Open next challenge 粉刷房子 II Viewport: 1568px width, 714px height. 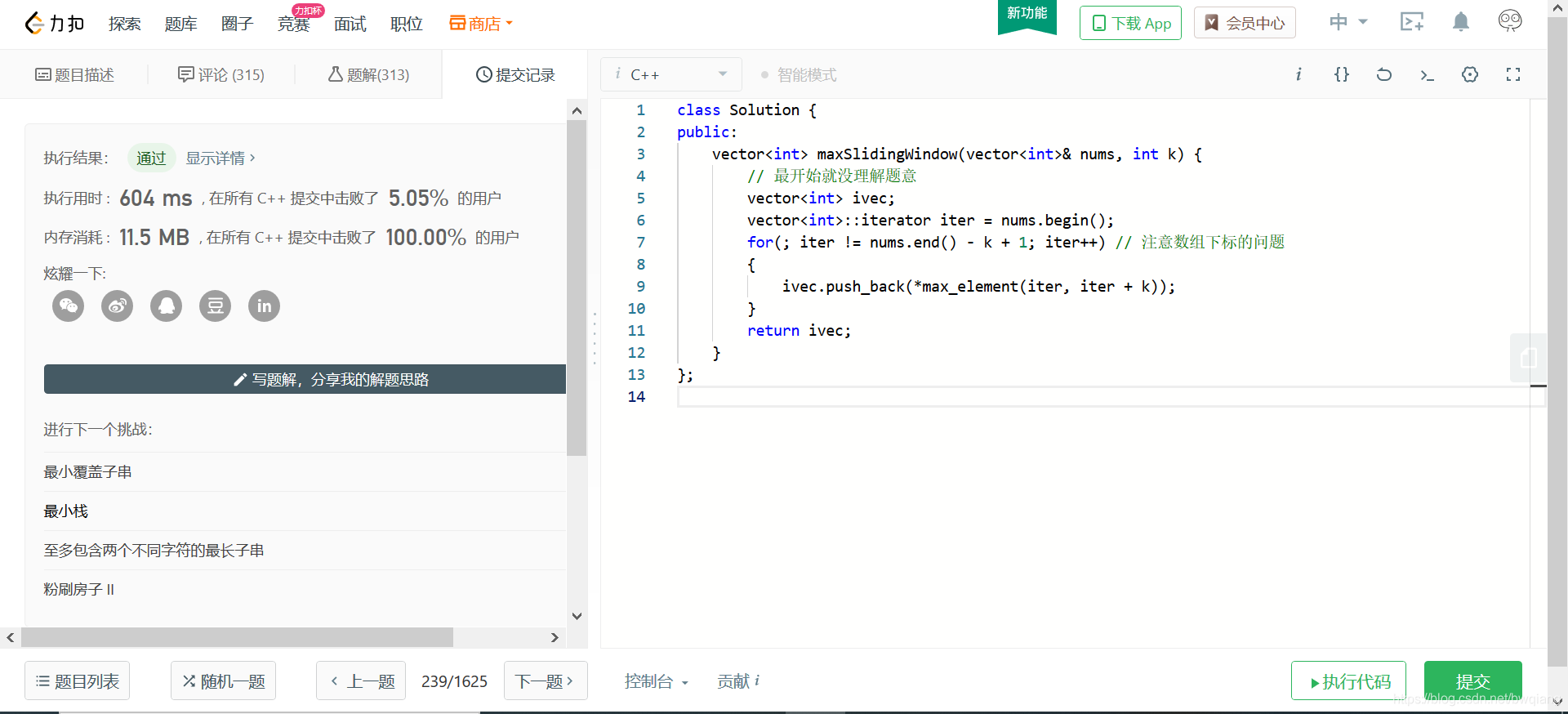[79, 590]
